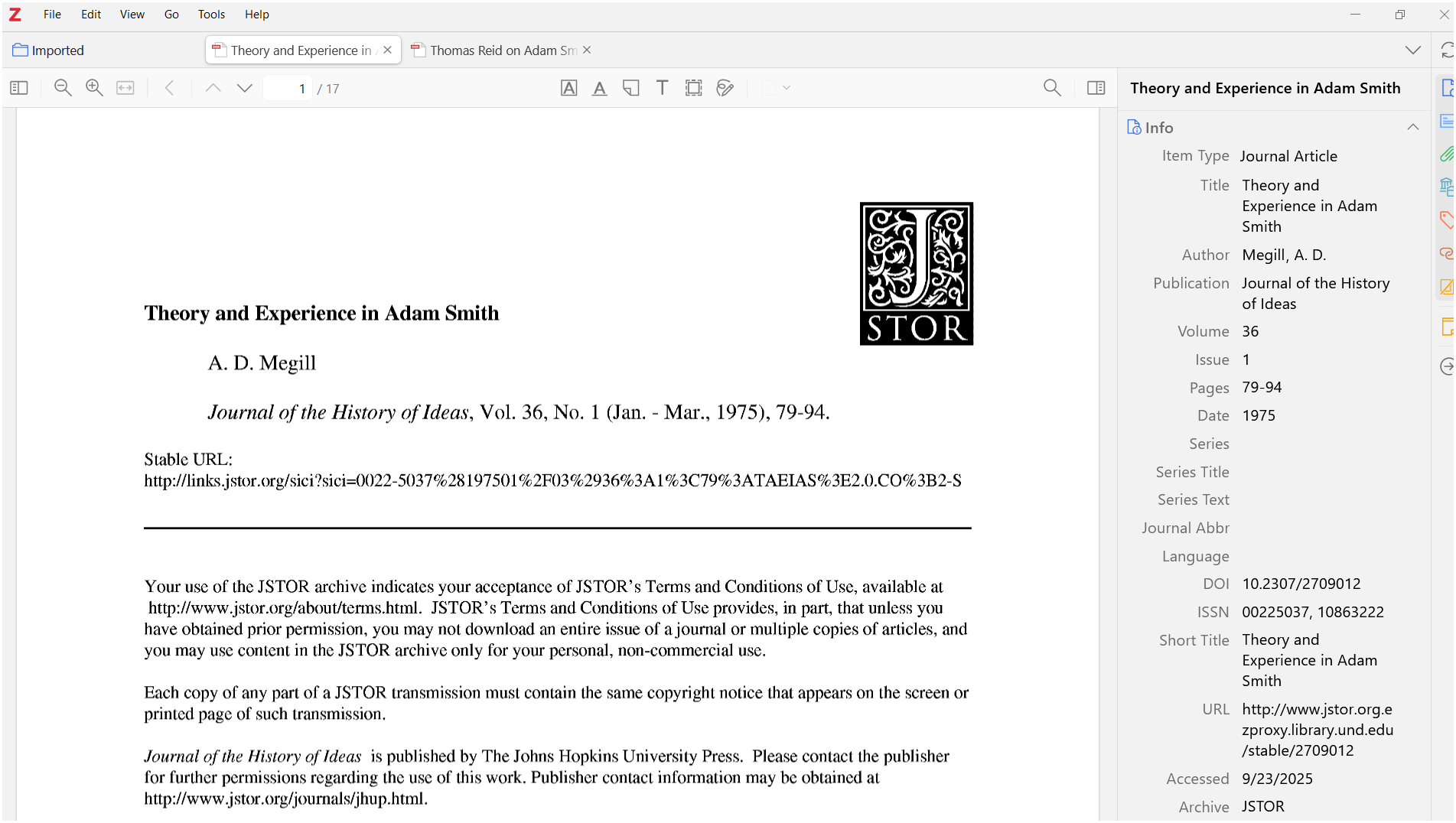Click the URL label link
Viewport: 1456px width, 823px height.
[x=1216, y=709]
